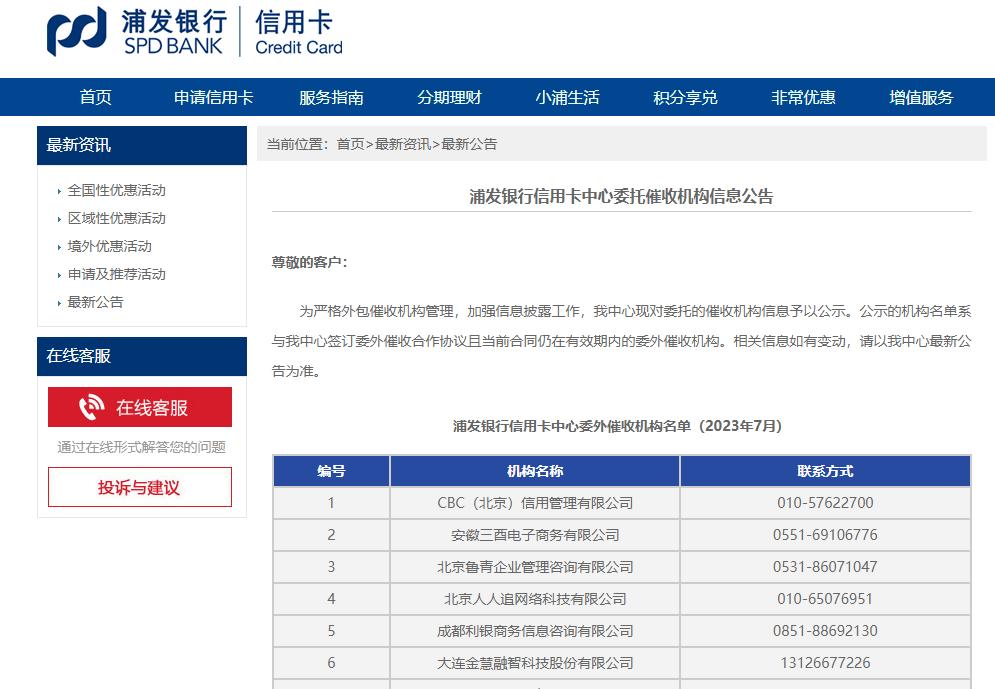Select 小浦生活 in the navigation bar

coord(566,97)
